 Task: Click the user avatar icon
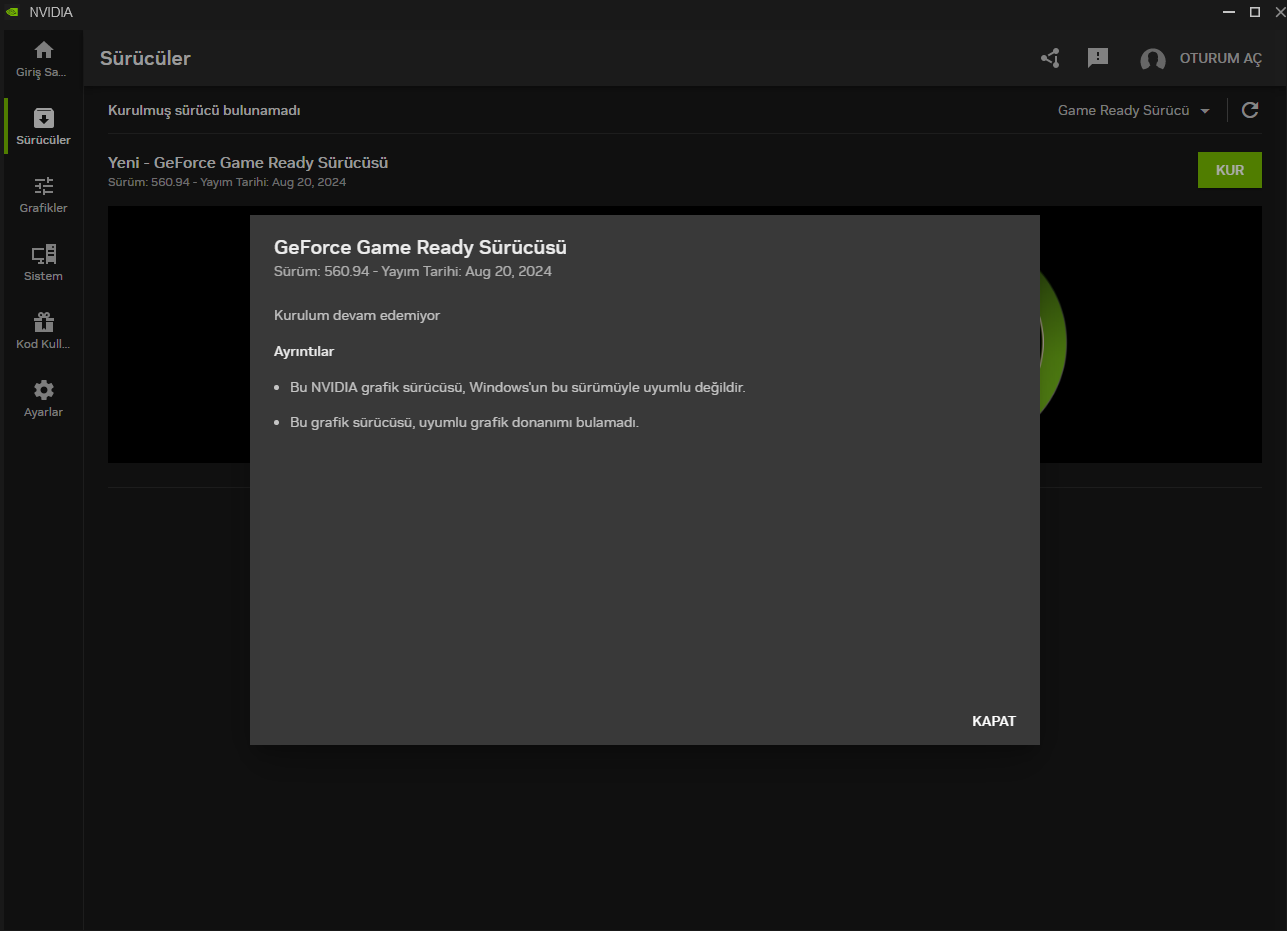coord(1153,59)
